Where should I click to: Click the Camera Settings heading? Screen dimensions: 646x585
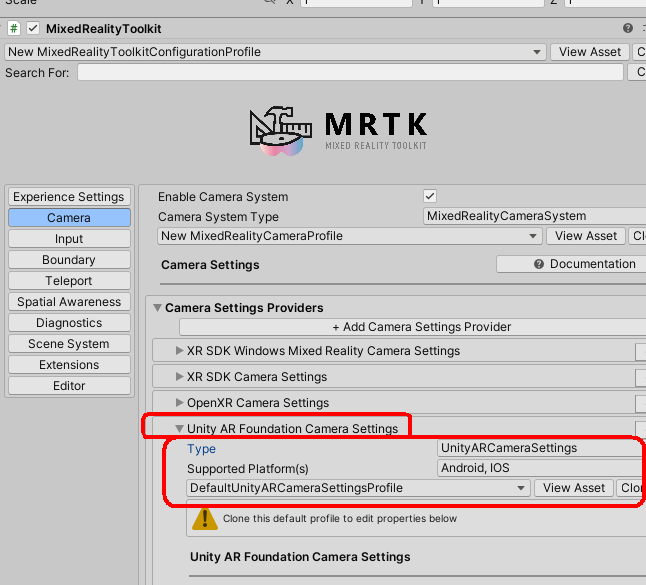point(210,265)
